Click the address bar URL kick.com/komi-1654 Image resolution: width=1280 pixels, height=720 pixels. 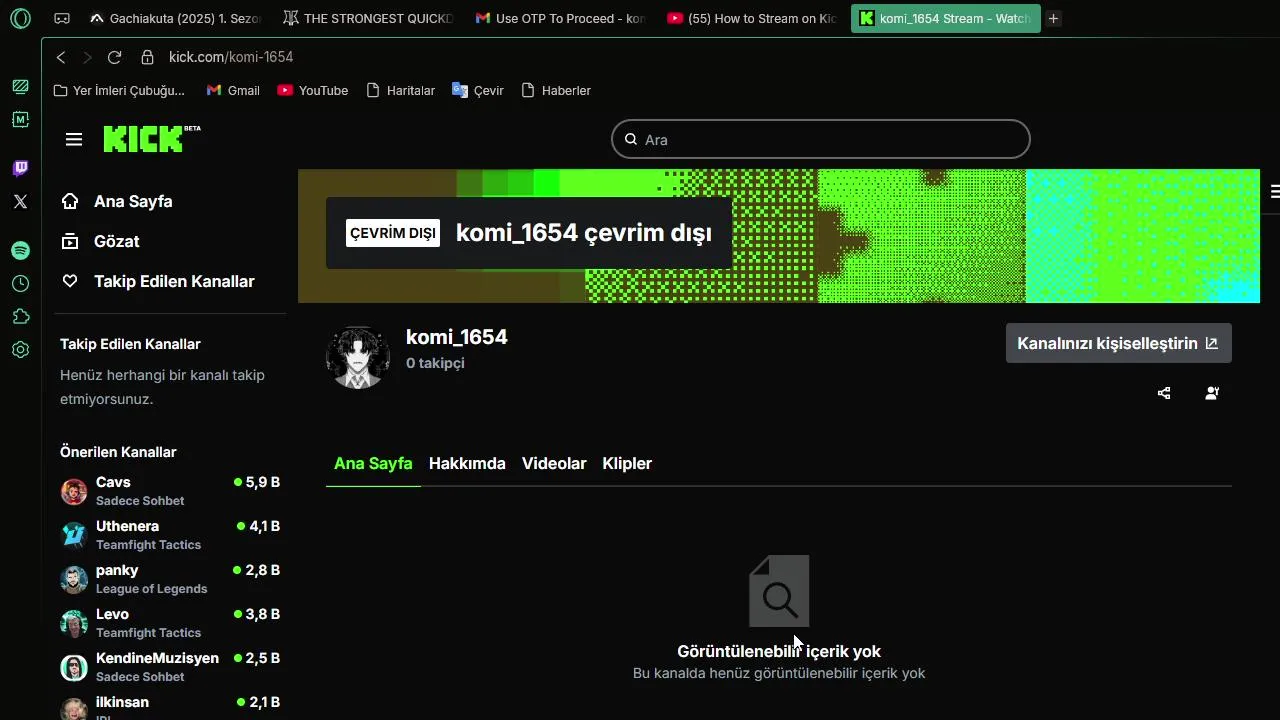click(x=231, y=57)
